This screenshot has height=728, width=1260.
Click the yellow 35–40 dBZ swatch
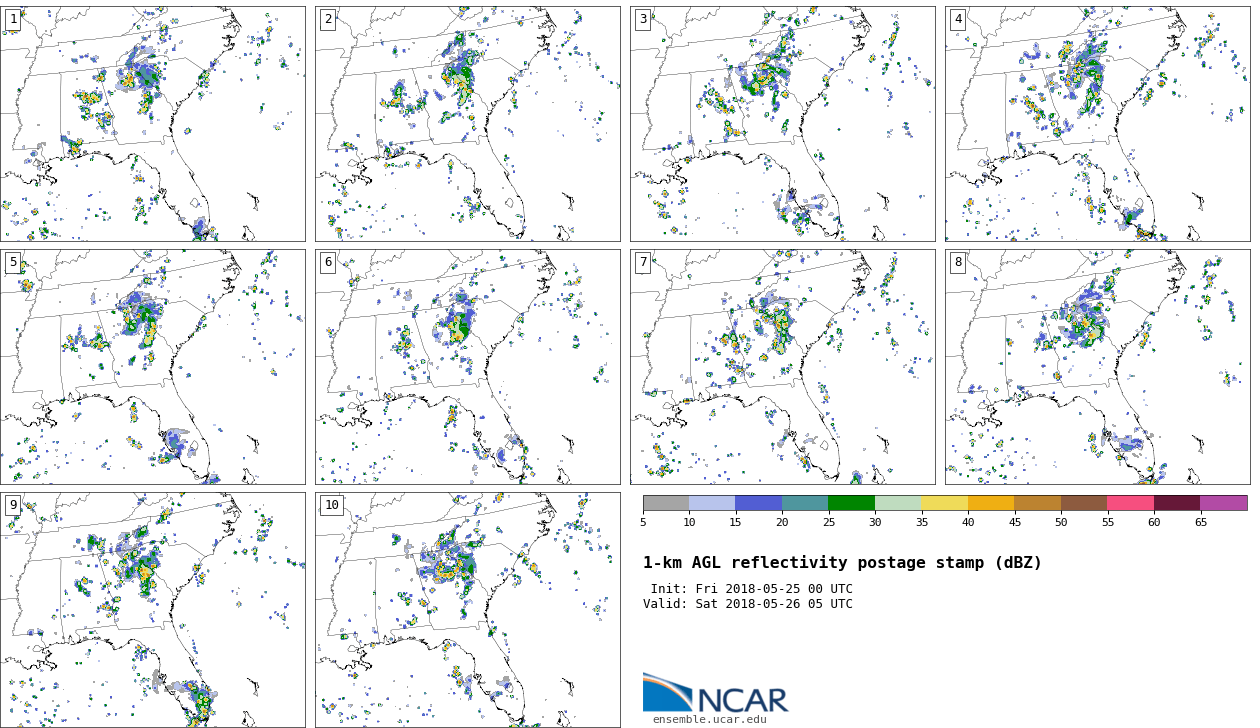click(944, 503)
